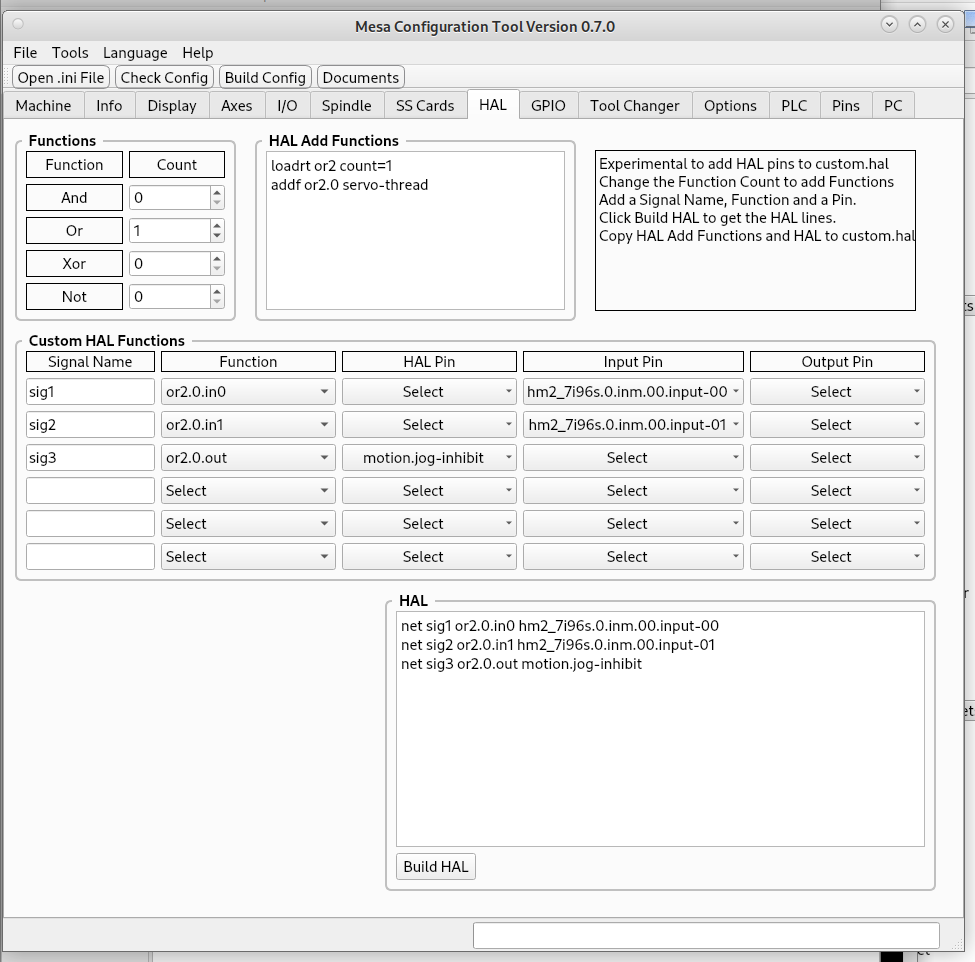975x962 pixels.
Task: Switch to the Display tab
Action: pyautogui.click(x=172, y=106)
